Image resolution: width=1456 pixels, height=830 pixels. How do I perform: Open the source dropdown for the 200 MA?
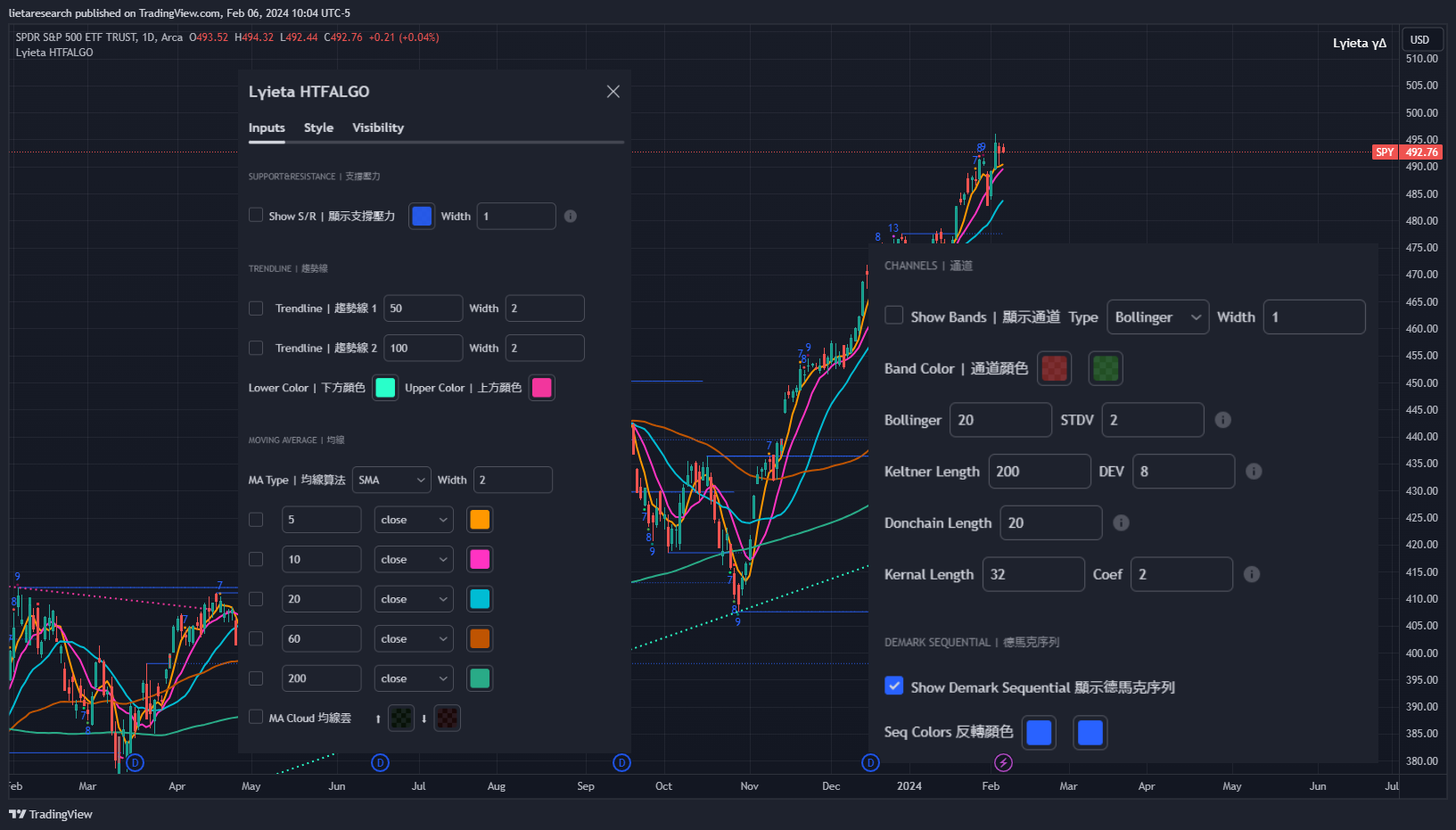pos(414,678)
